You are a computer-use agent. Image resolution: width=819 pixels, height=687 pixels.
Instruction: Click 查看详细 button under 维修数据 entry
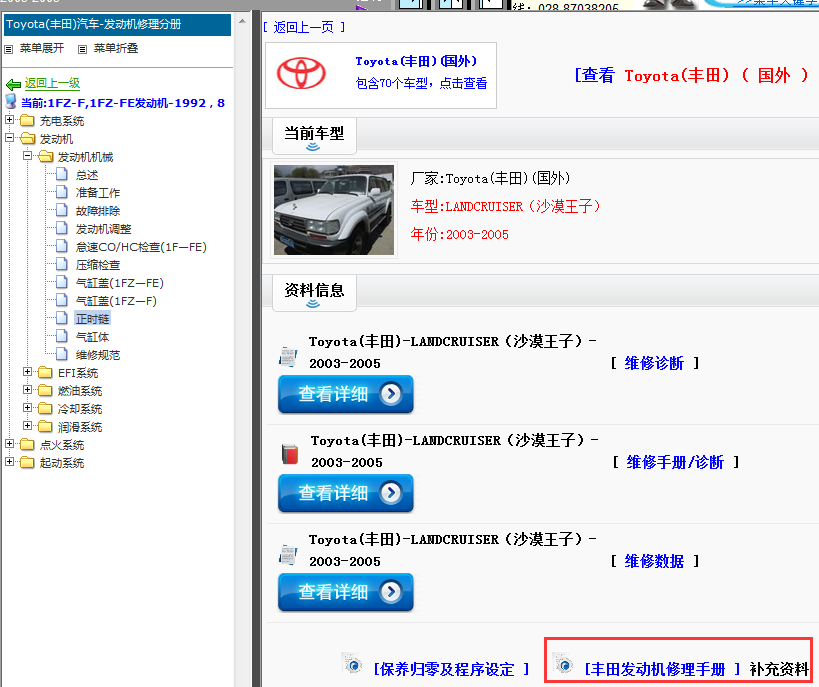(346, 592)
